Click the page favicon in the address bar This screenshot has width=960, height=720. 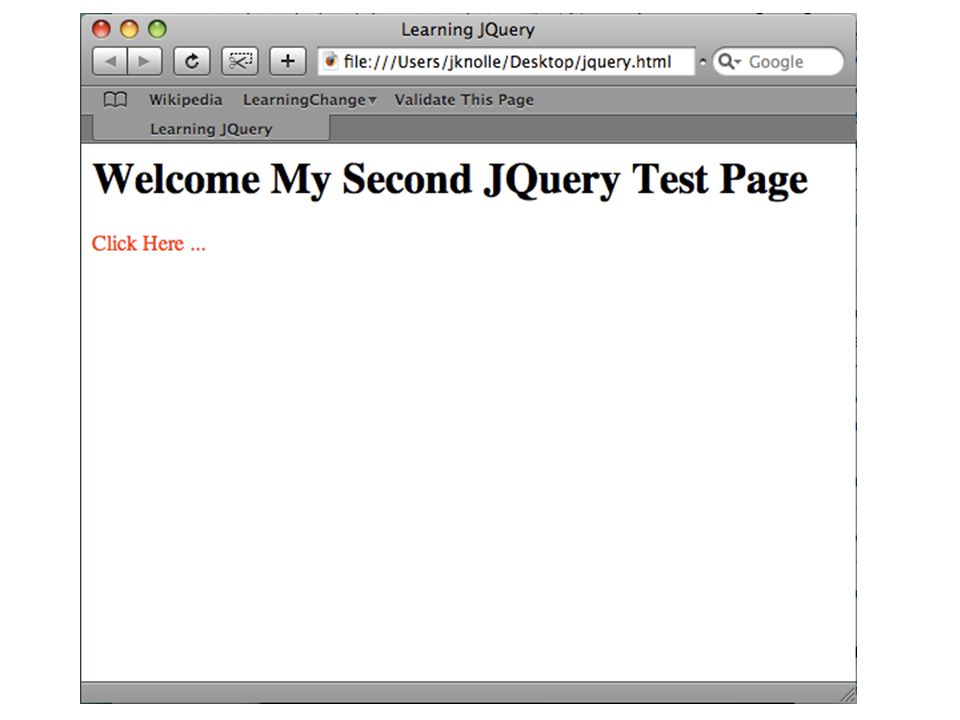331,61
